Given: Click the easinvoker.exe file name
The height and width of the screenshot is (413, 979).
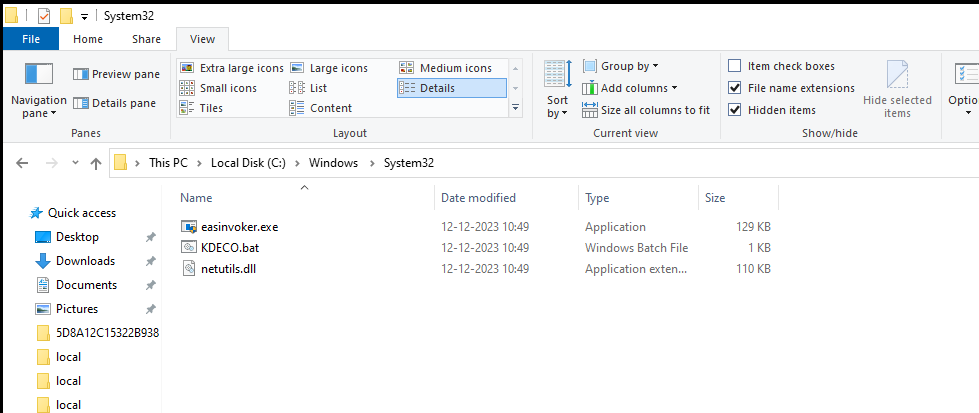Looking at the screenshot, I should (240, 227).
